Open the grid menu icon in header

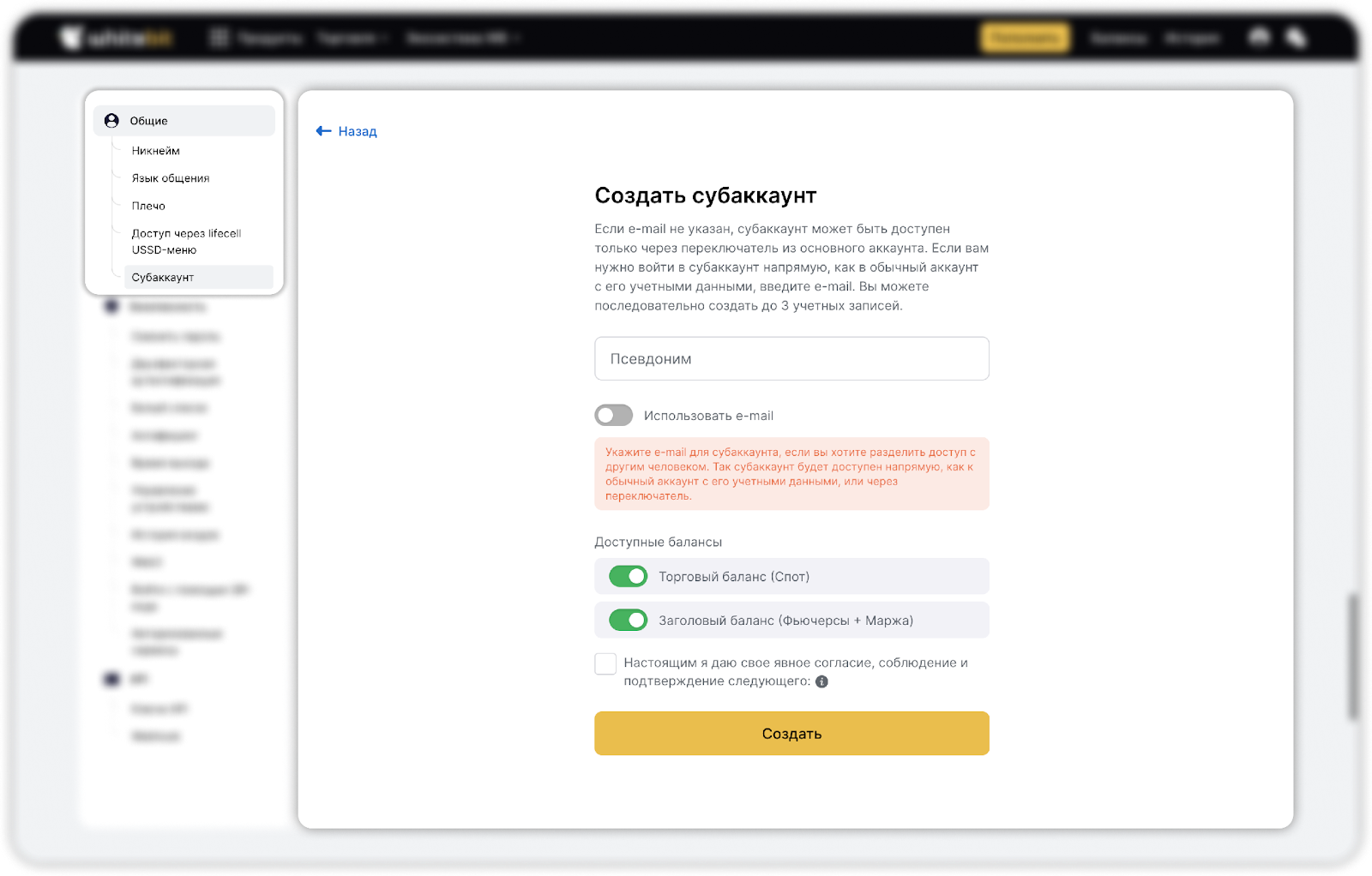coord(220,38)
